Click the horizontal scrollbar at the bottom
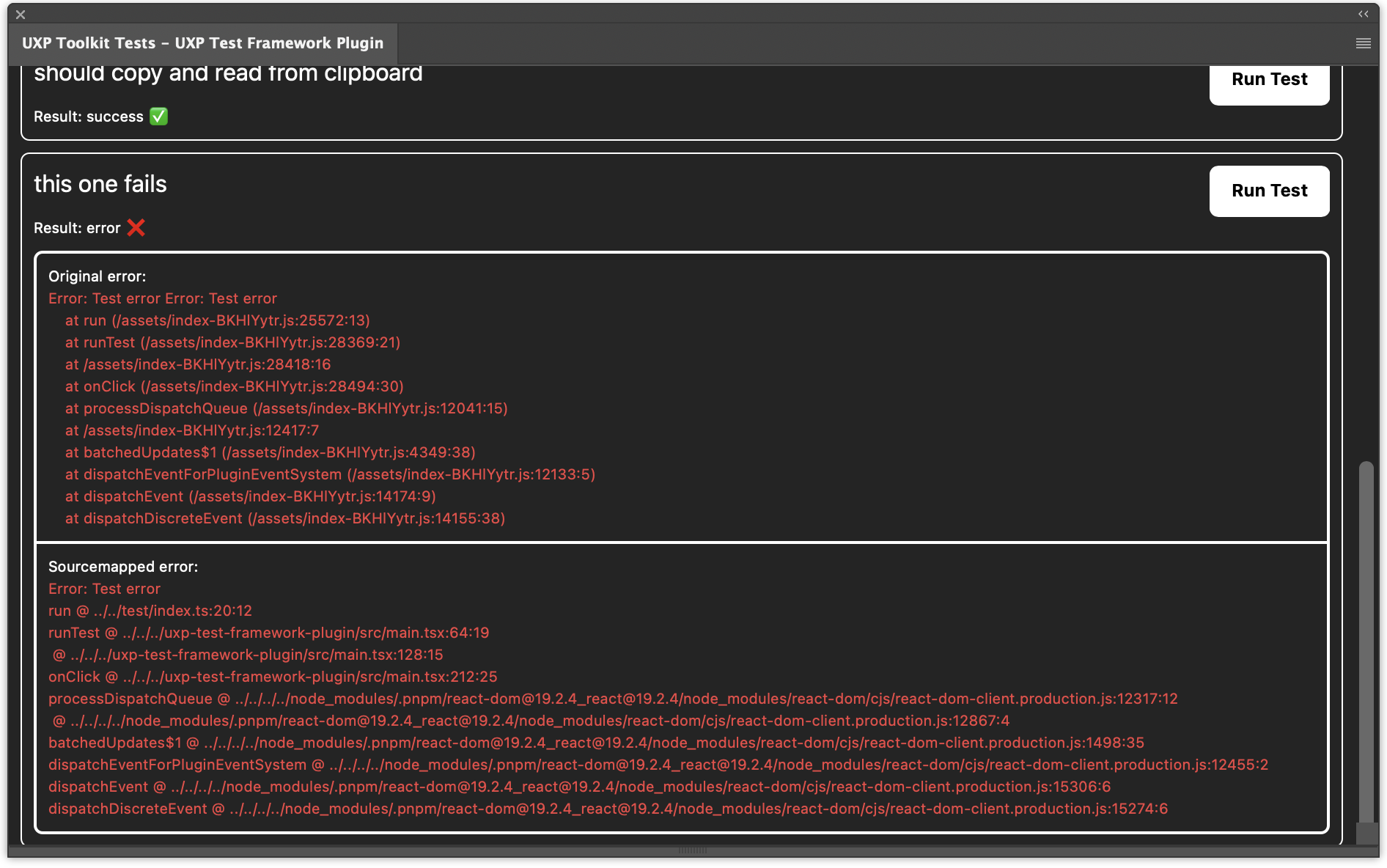 click(693, 852)
